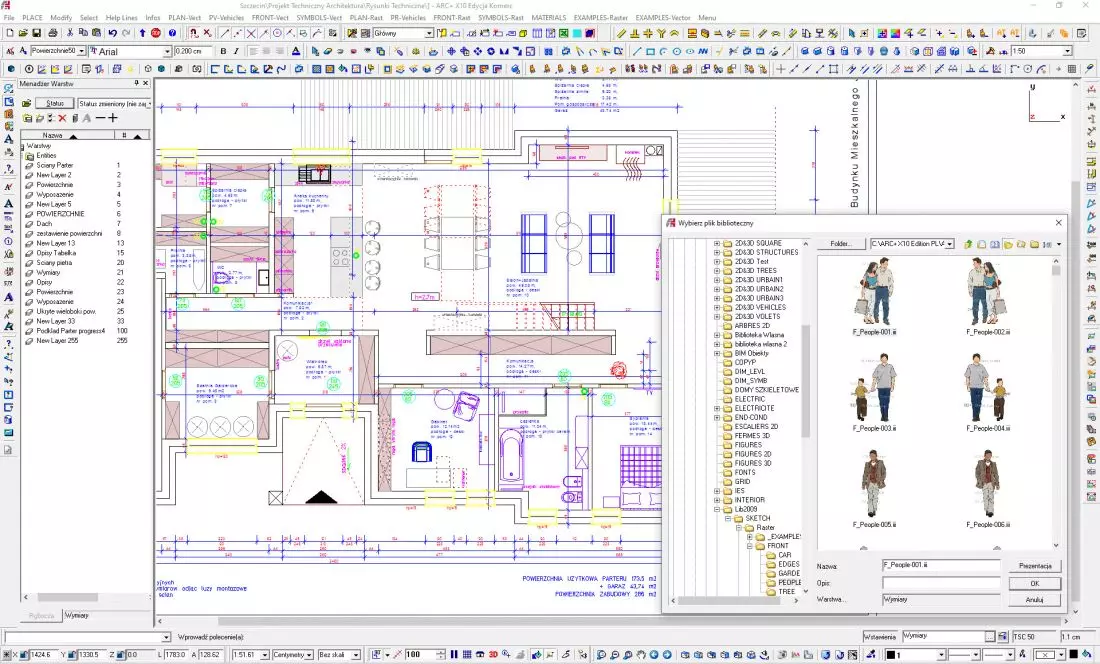Toggle the New Layer 2 layer icon
This screenshot has width=1100, height=664.
pos(29,175)
